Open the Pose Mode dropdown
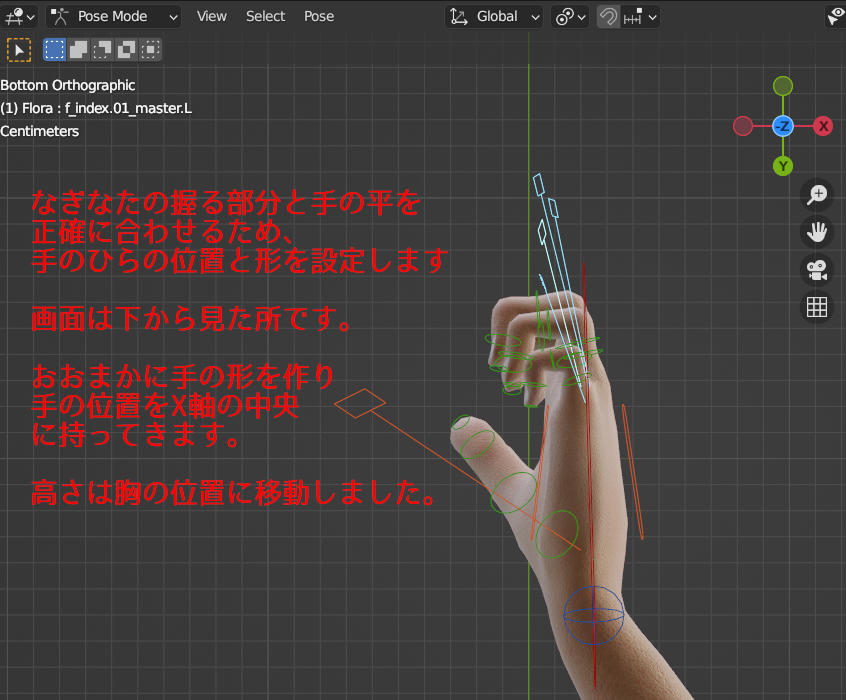 (x=113, y=16)
